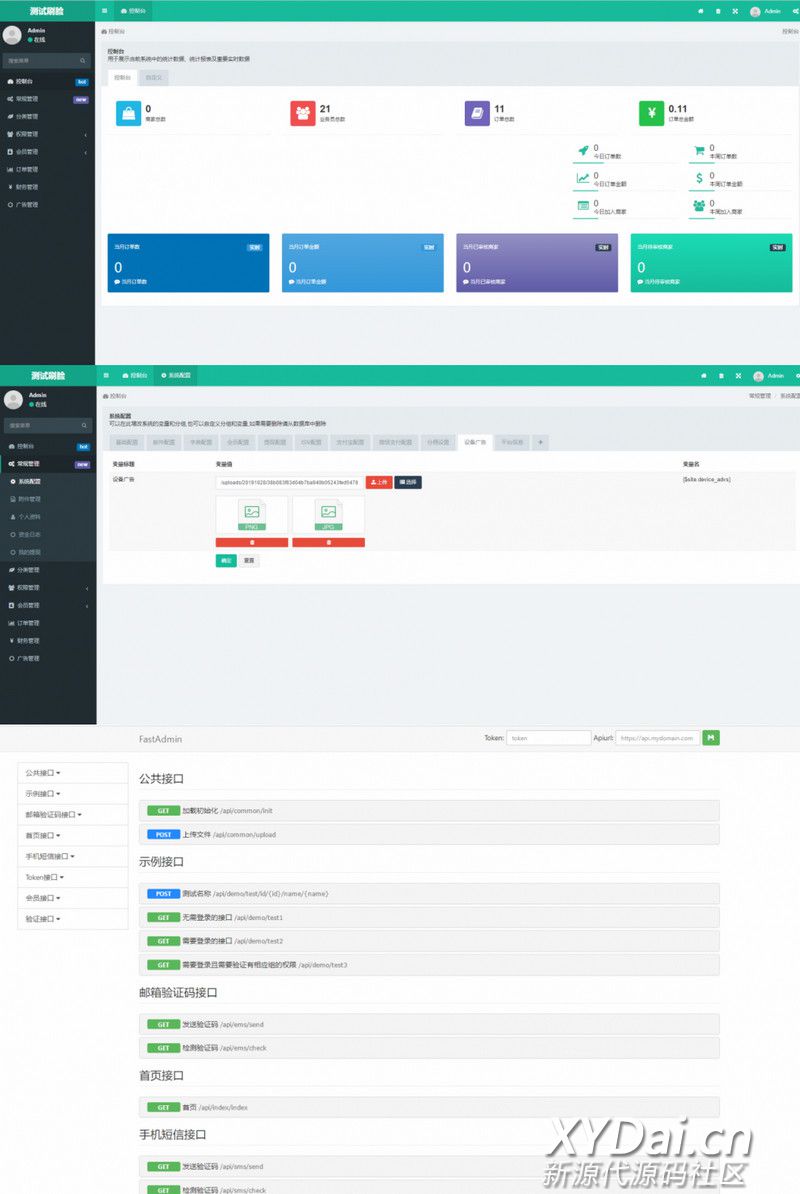Image resolution: width=800 pixels, height=1194 pixels.
Task: Expand the POST /api/common/upload endpoint
Action: (x=429, y=835)
